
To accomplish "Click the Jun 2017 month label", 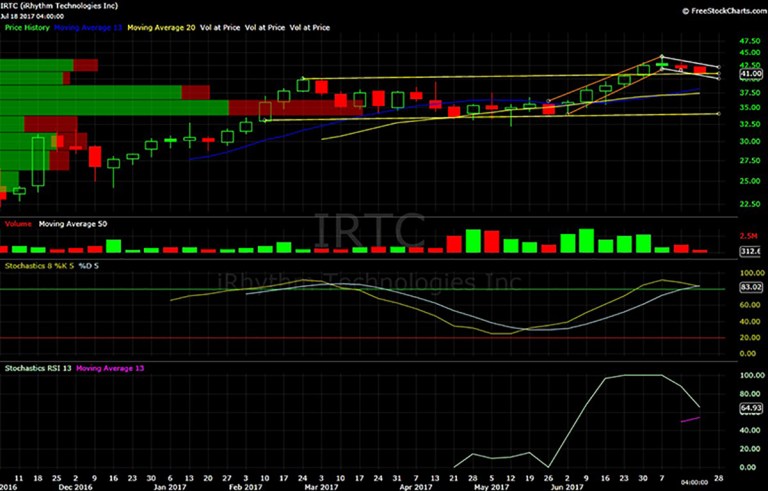I will point(567,487).
